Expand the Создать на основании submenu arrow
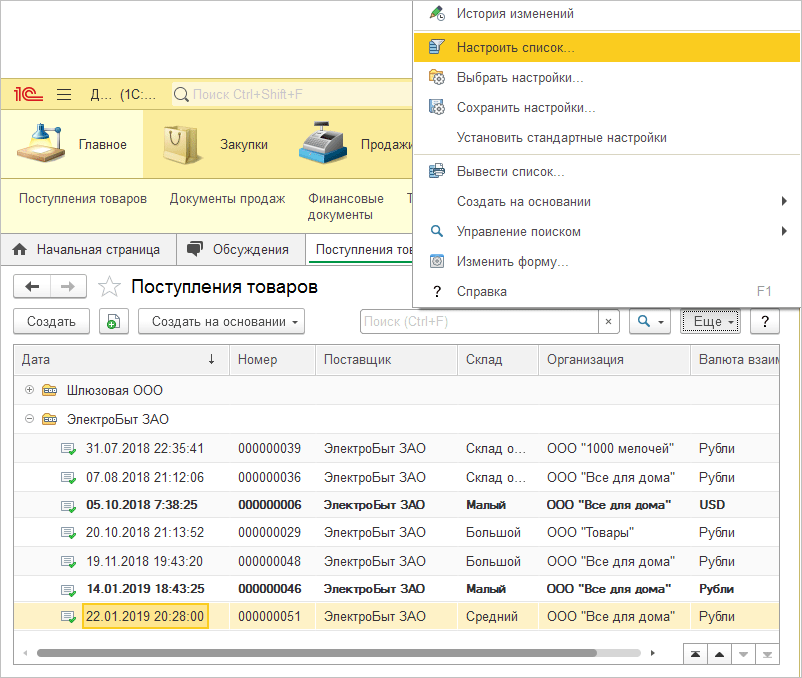The height and width of the screenshot is (678, 802). tap(784, 201)
